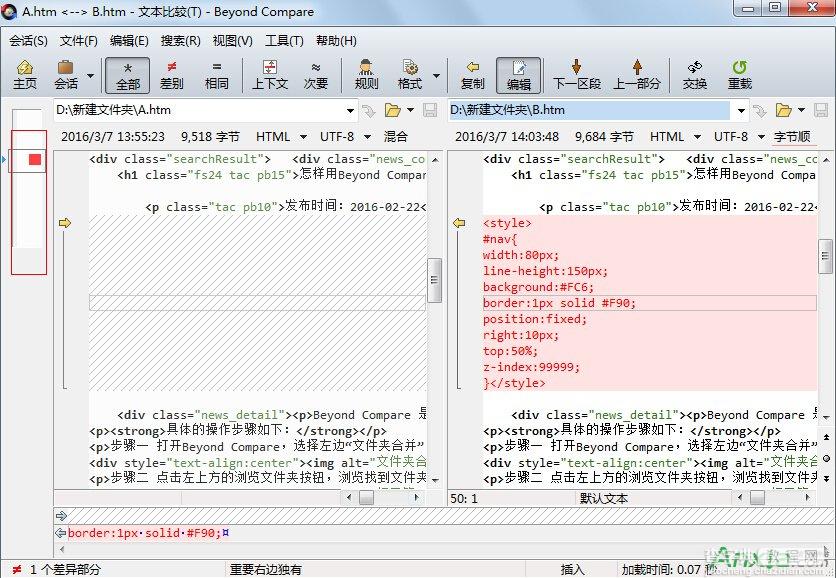Toggle the 全部 show-all filter
The height and width of the screenshot is (578, 836).
(127, 75)
